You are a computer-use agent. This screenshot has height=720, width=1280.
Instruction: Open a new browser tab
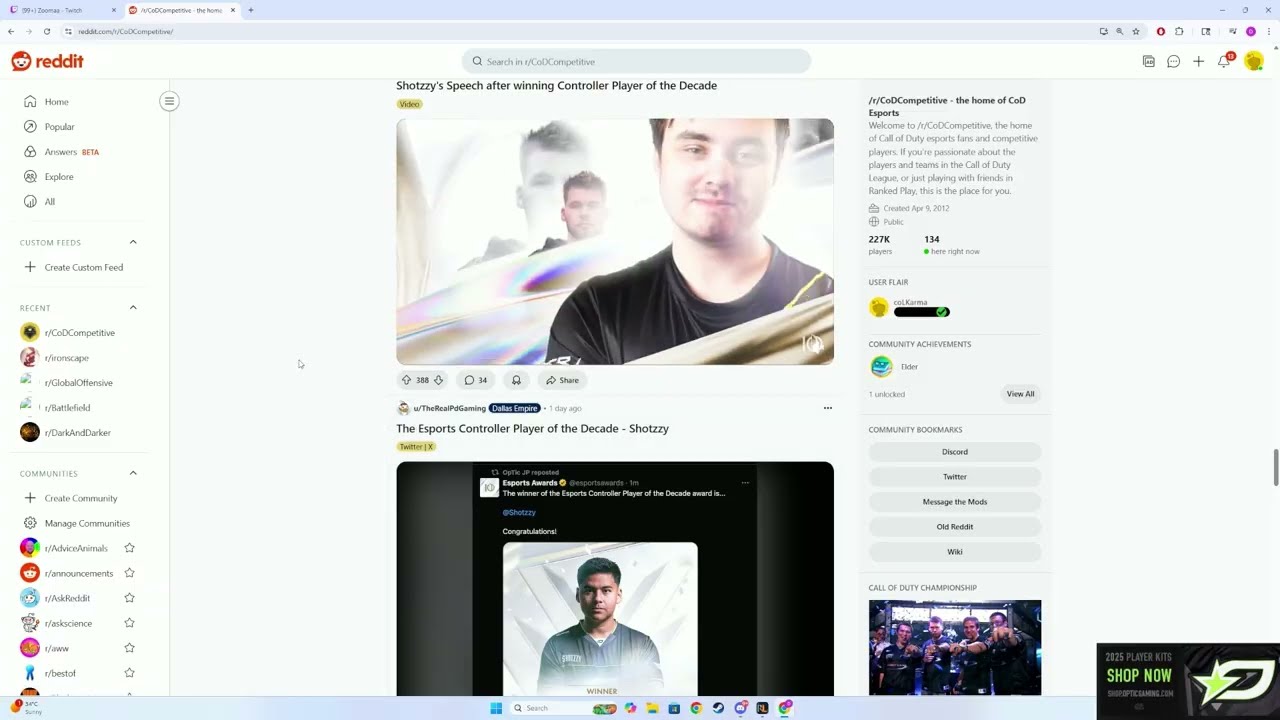tap(250, 10)
